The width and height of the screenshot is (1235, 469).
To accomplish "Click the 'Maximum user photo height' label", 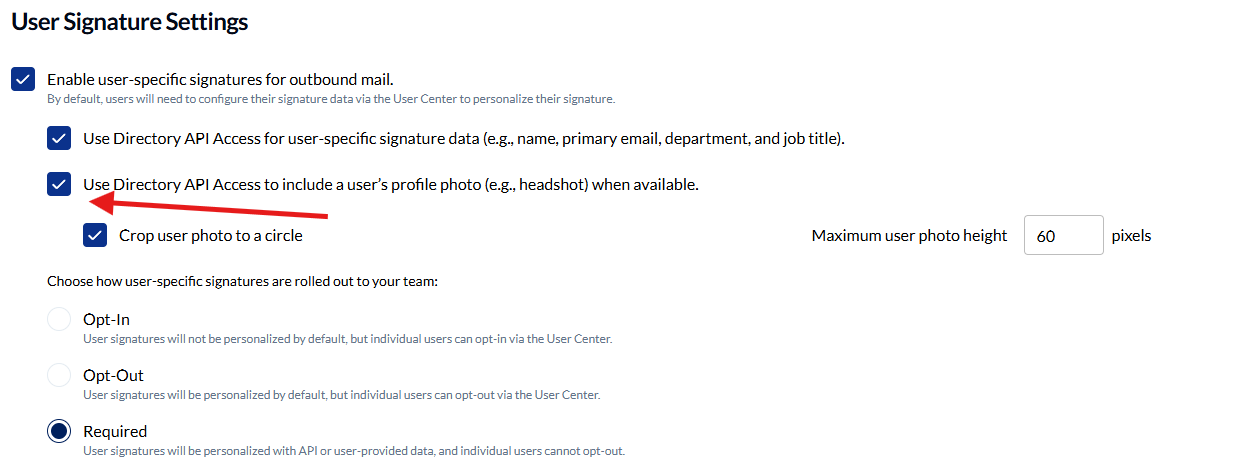I will (909, 236).
